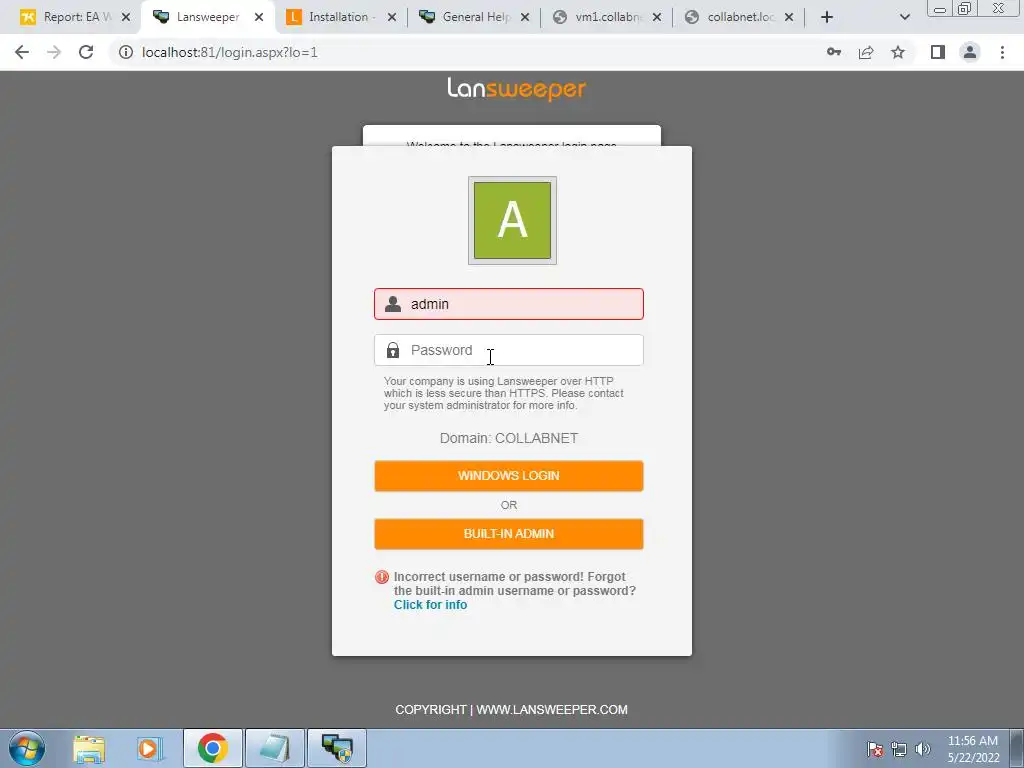Click the site information icon in address bar
Screen dimensions: 1024x768
pos(125,52)
